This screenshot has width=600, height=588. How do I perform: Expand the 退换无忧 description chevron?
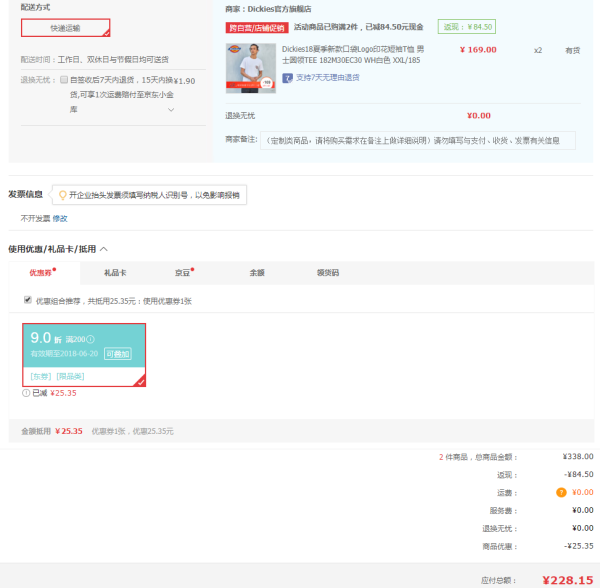(x=171, y=110)
